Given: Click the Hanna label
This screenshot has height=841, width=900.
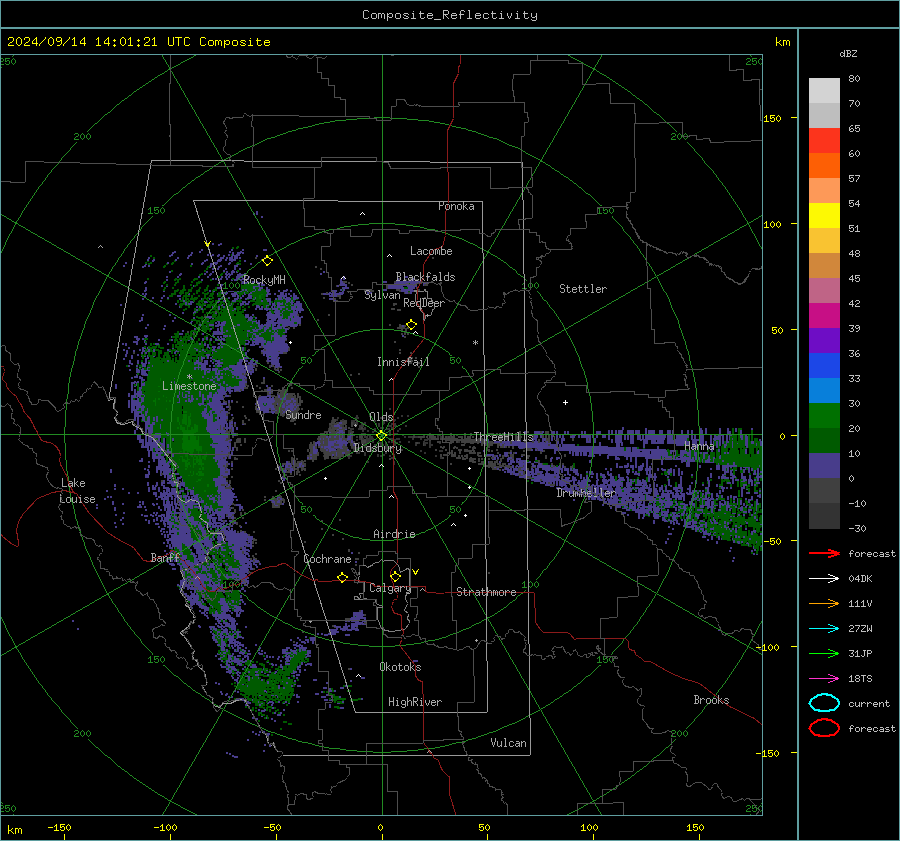Looking at the screenshot, I should click(x=699, y=446).
